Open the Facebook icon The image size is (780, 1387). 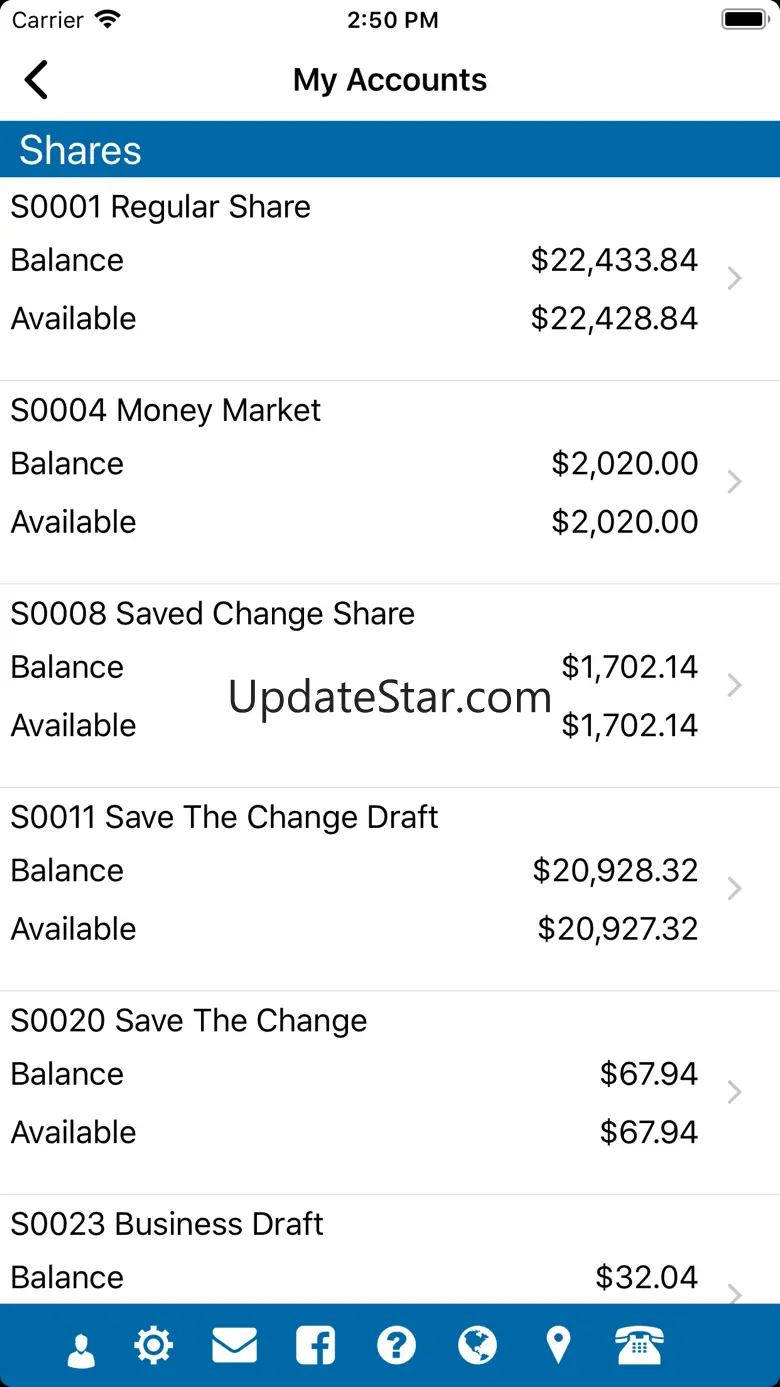coord(316,1346)
